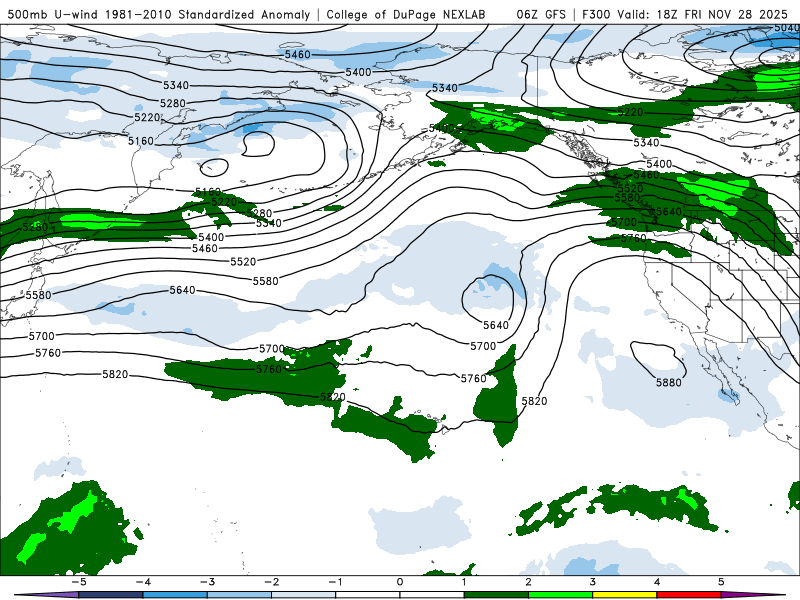The height and width of the screenshot is (600, 800).
Task: Click the 5880 contour label
Action: (668, 382)
